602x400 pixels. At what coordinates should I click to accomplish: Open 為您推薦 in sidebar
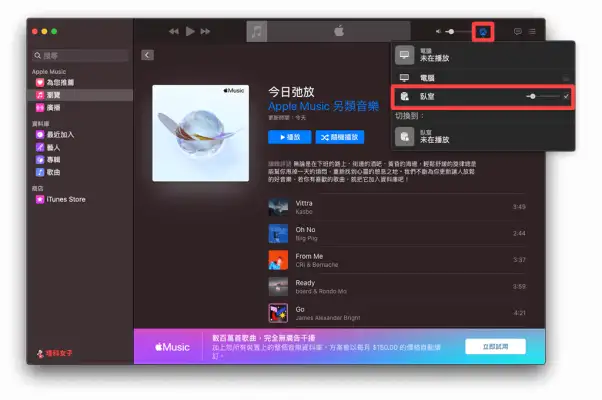80,83
